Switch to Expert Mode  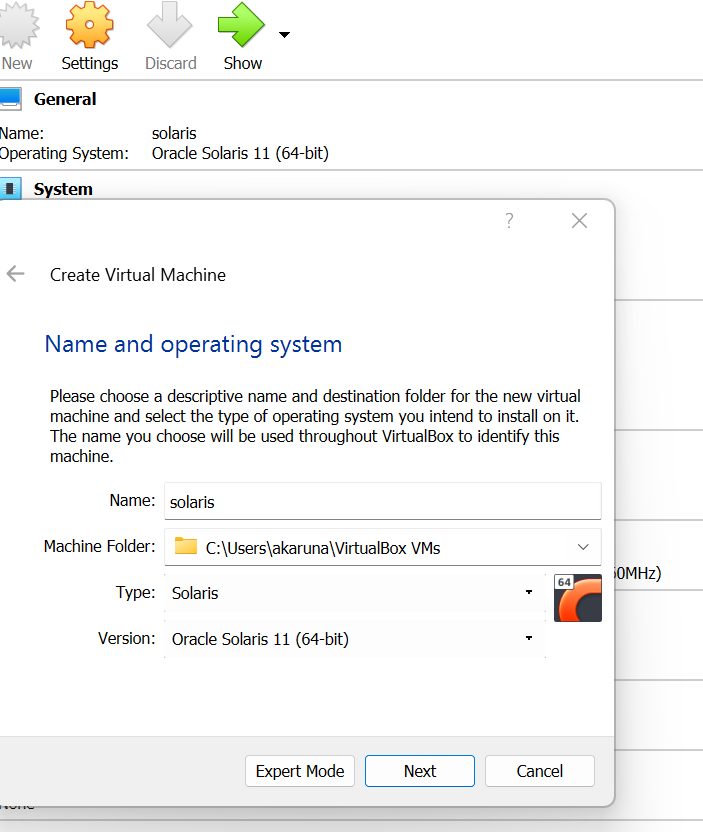pos(300,771)
